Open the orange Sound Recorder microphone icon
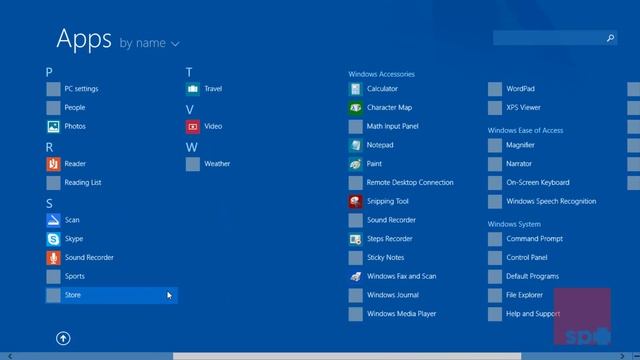This screenshot has width=640, height=360. (53, 258)
